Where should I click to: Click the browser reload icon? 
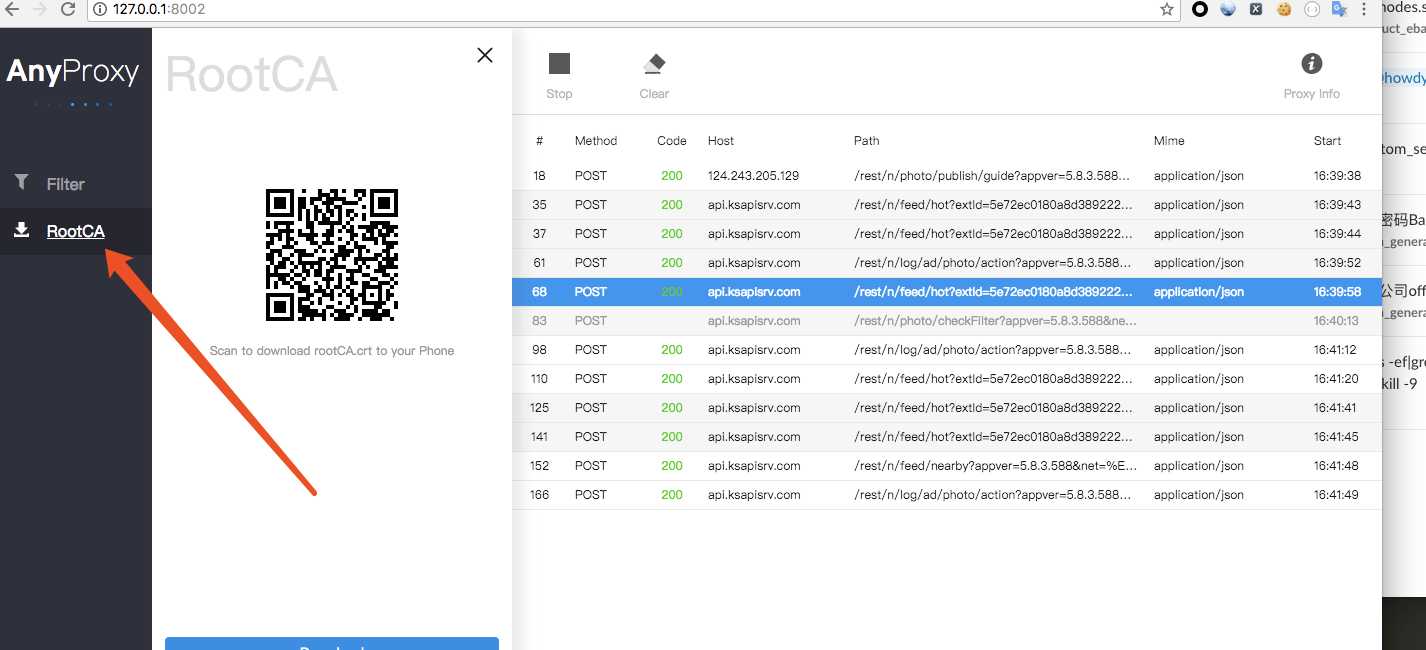68,9
